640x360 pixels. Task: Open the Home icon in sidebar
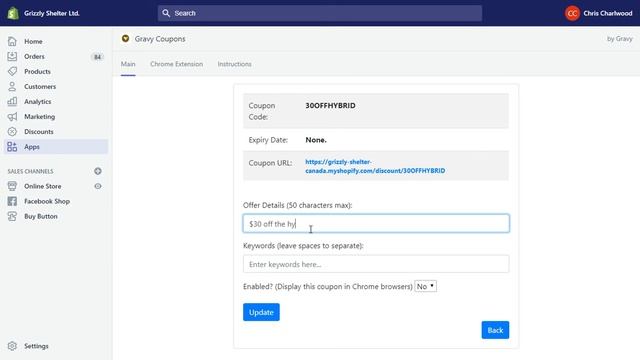[12, 41]
